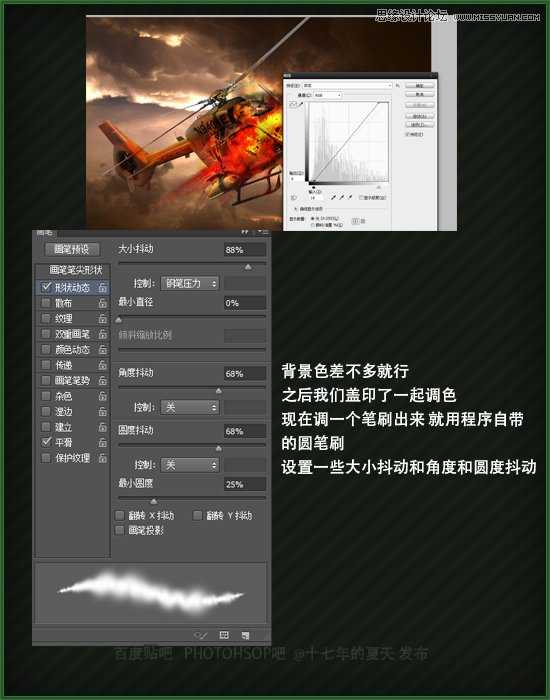This screenshot has width=550, height=700.
Task: Enable the 传递 transfer checkbox
Action: [x=46, y=365]
